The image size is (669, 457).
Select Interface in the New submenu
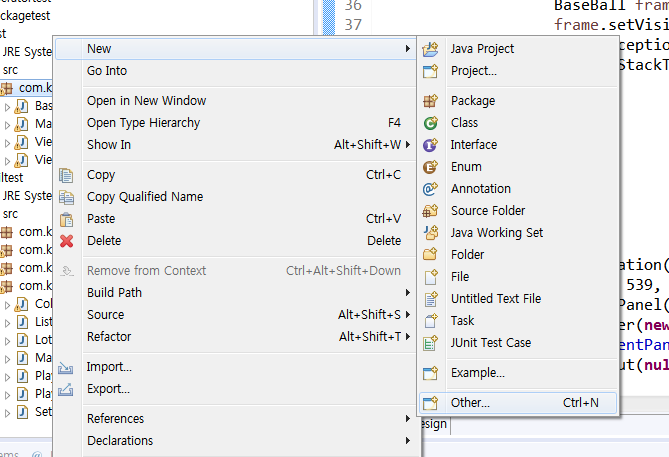coord(518,145)
